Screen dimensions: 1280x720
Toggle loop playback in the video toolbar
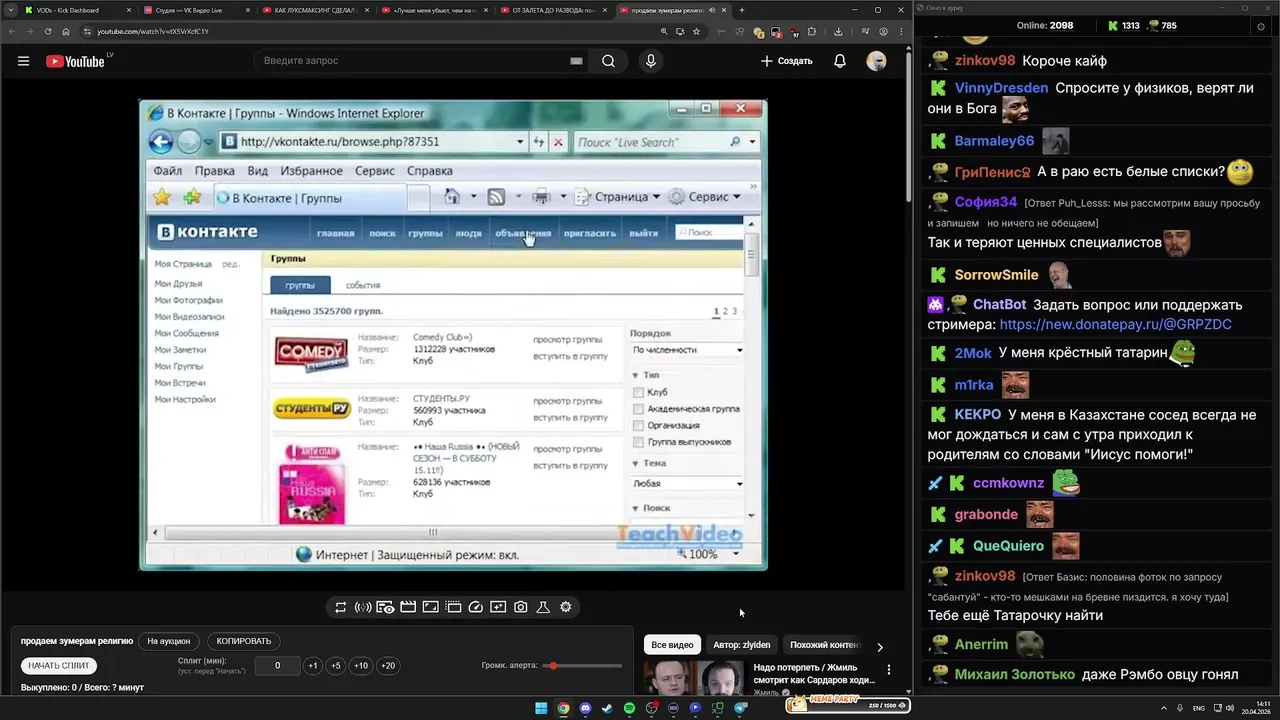(340, 607)
